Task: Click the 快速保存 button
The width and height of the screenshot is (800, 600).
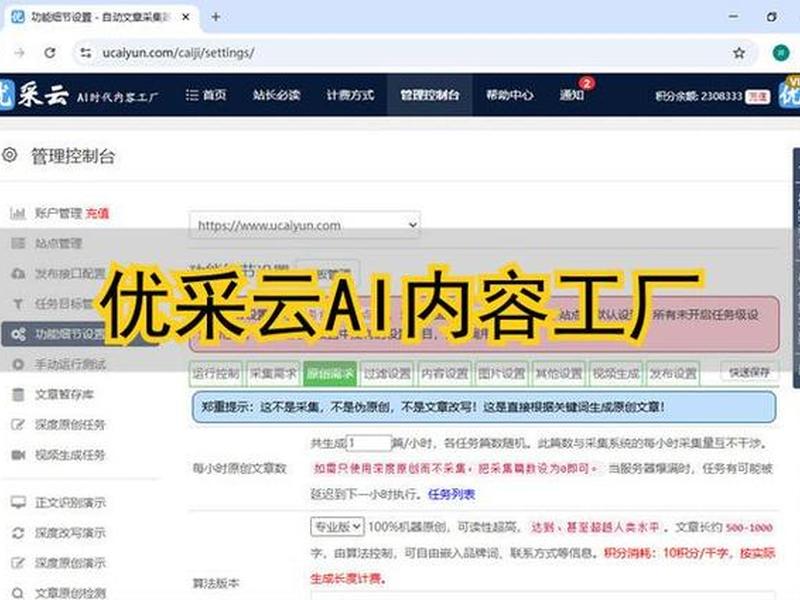Action: (x=749, y=372)
